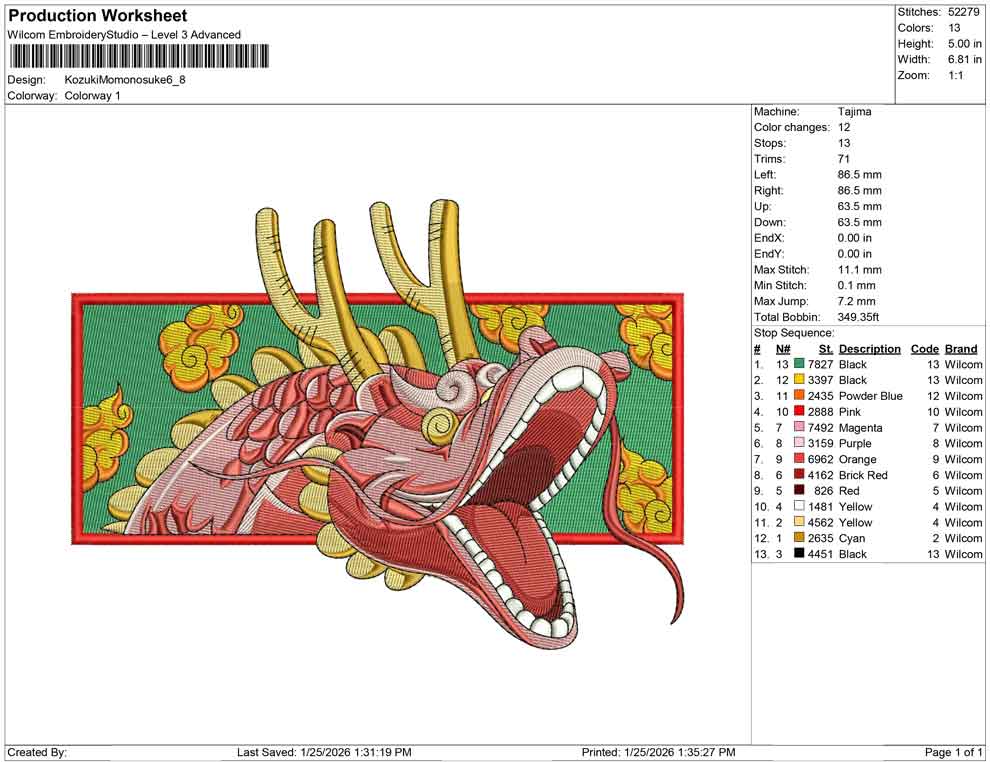Select the Stitches value 52279

point(963,12)
